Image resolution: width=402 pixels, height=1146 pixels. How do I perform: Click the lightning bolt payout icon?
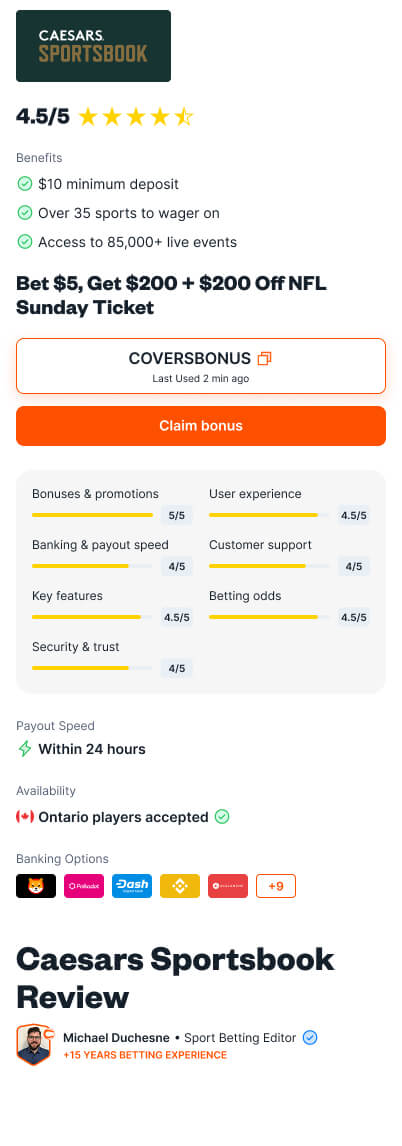click(x=25, y=749)
